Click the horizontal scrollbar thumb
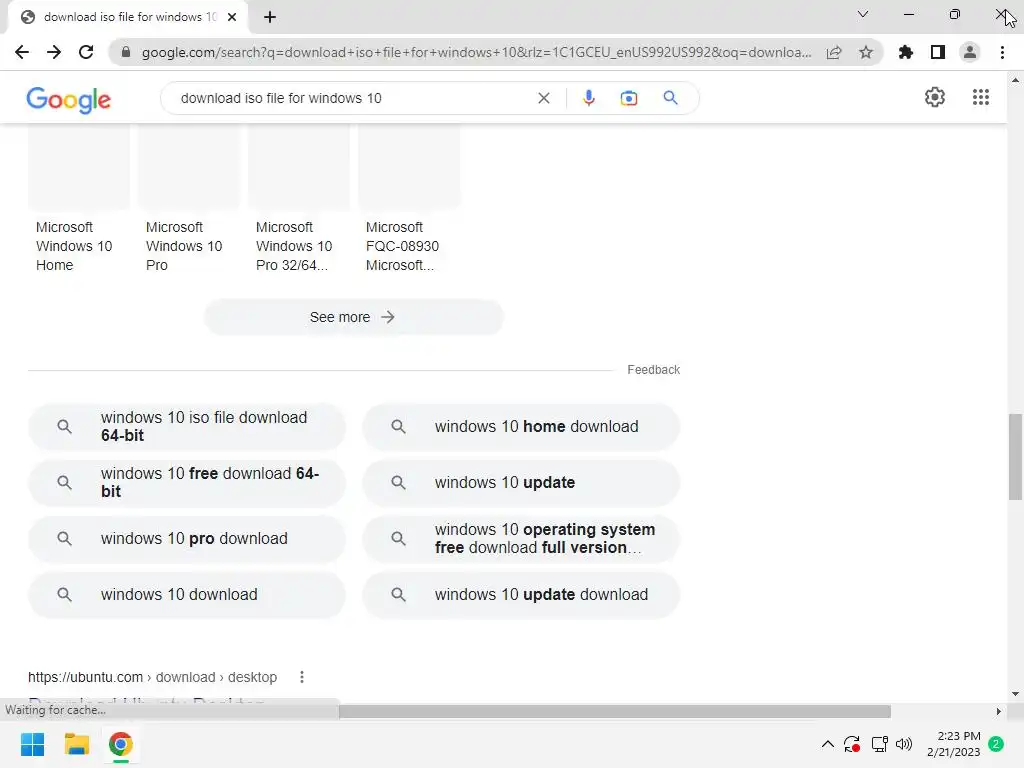The height and width of the screenshot is (768, 1024). click(615, 711)
